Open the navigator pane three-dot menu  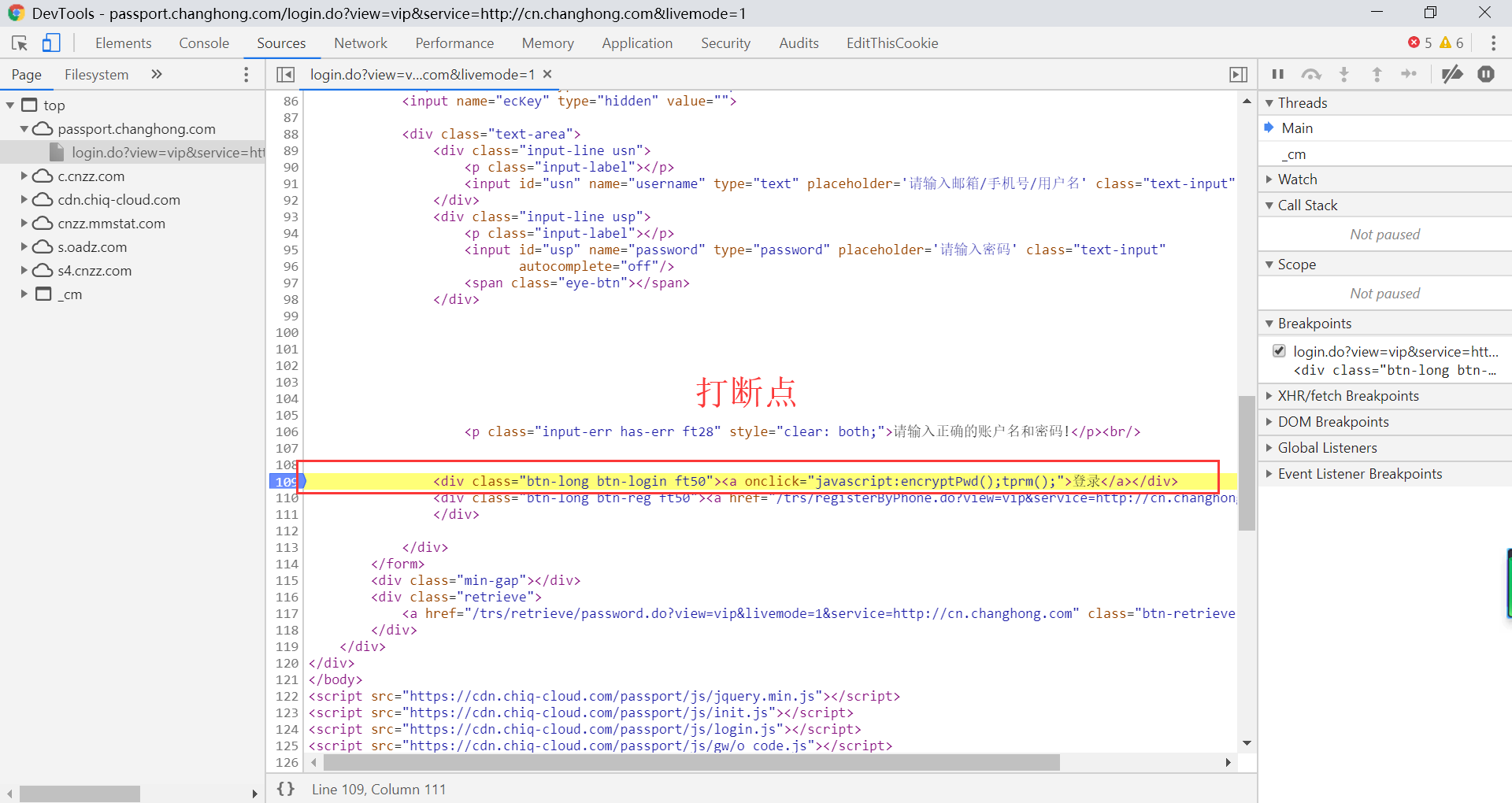pyautogui.click(x=246, y=74)
